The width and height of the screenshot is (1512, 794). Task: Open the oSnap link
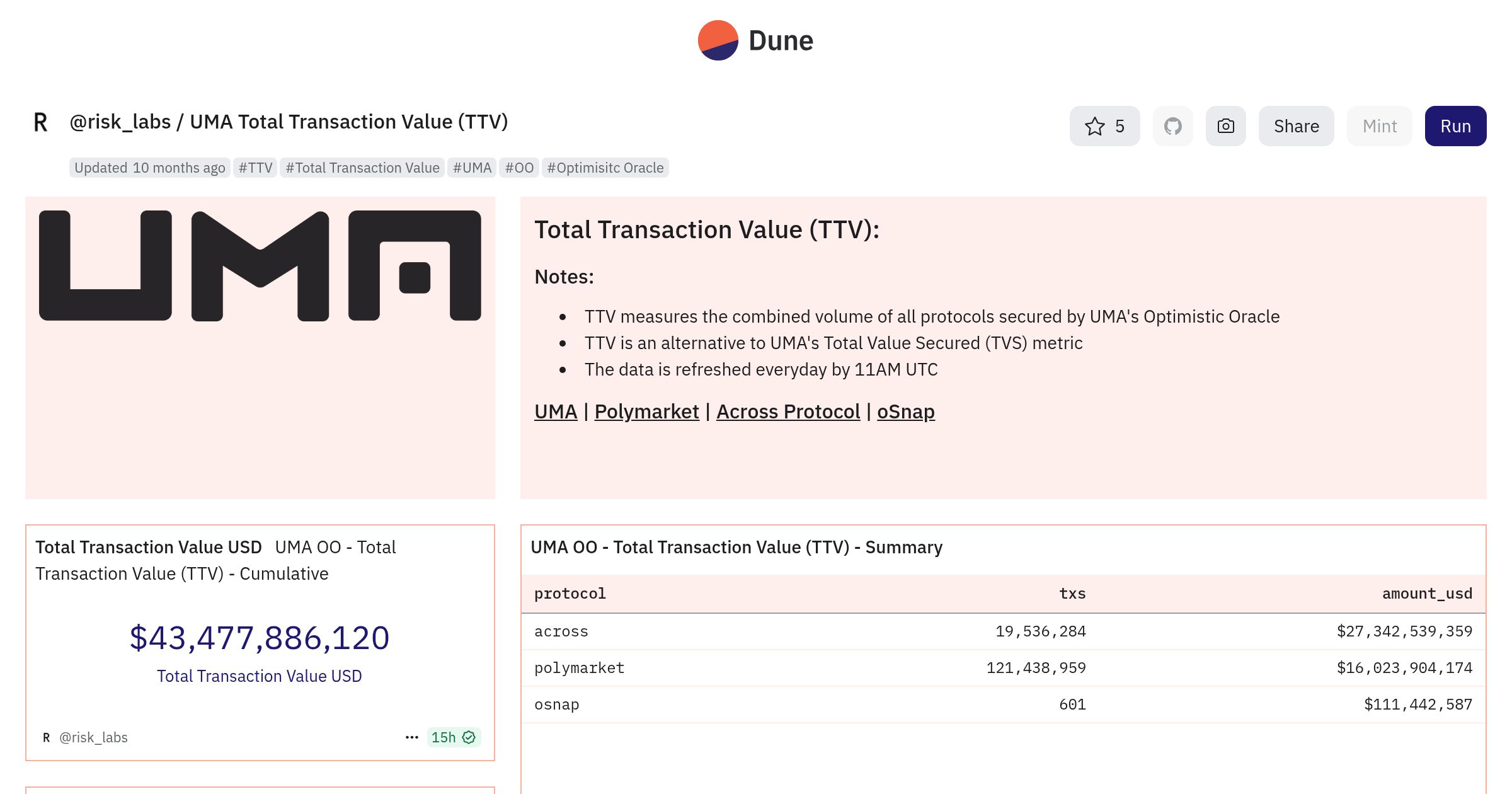[906, 411]
